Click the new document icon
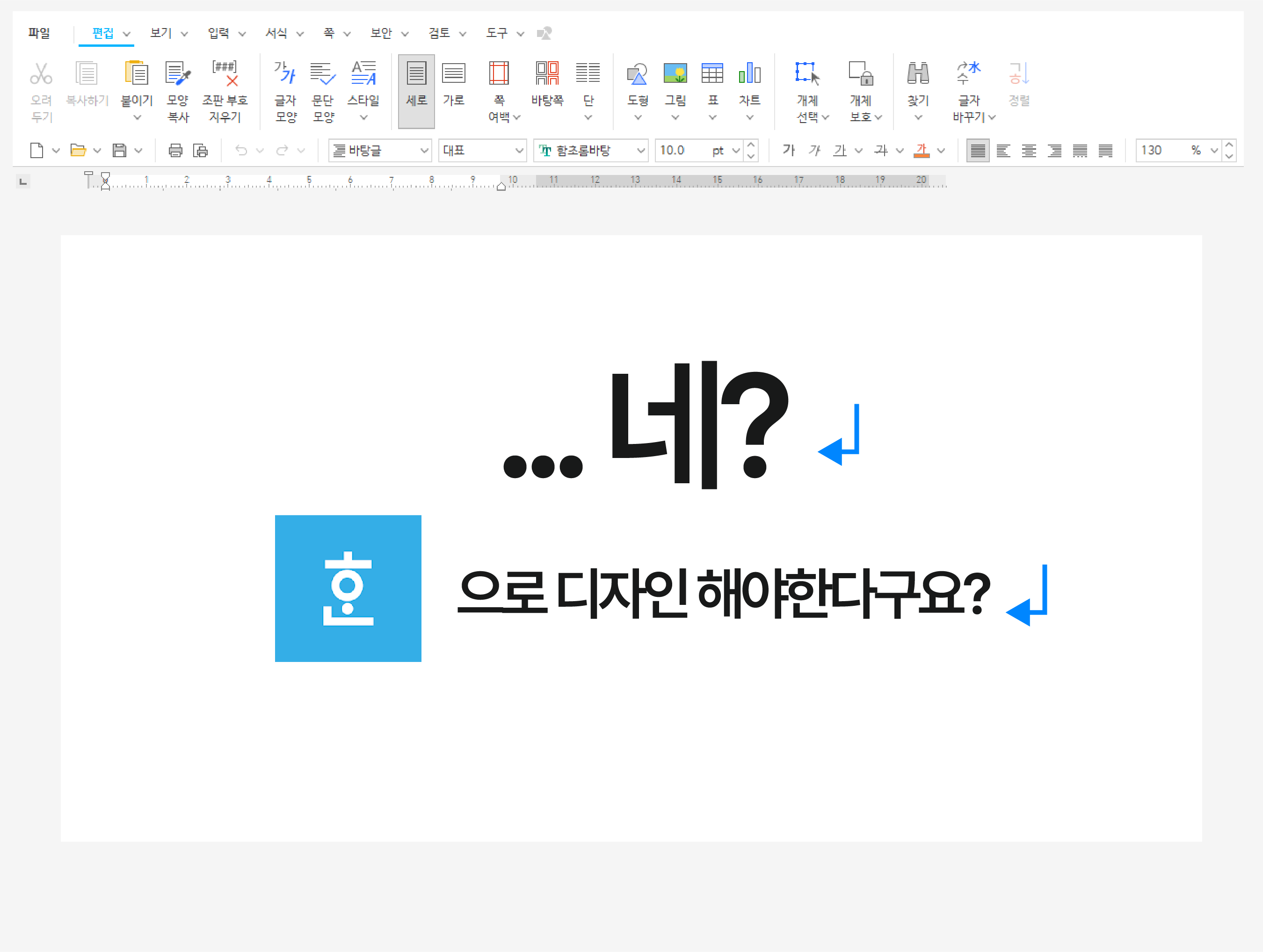Viewport: 1263px width, 952px height. click(36, 150)
